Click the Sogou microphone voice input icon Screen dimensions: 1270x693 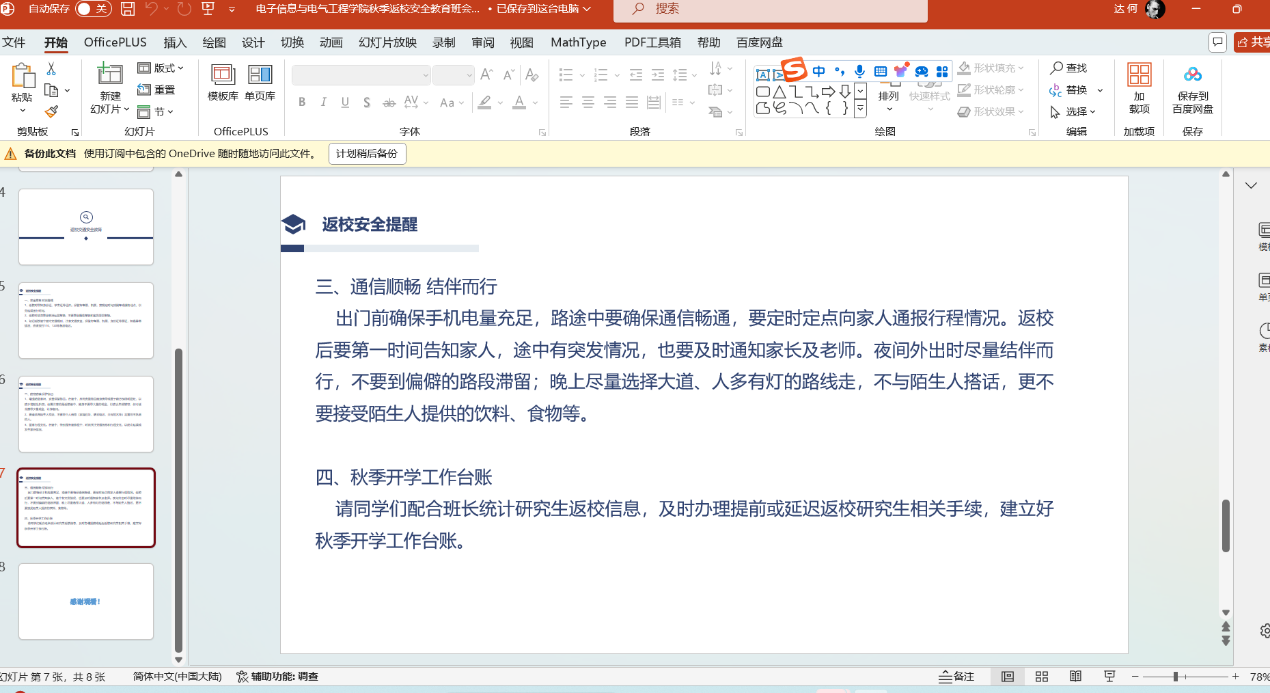pos(859,71)
